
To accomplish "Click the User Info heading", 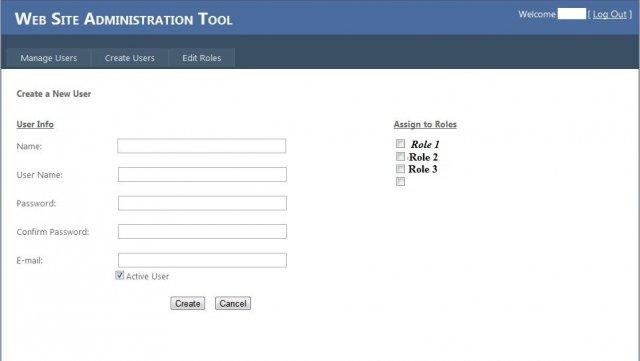I will (35, 124).
